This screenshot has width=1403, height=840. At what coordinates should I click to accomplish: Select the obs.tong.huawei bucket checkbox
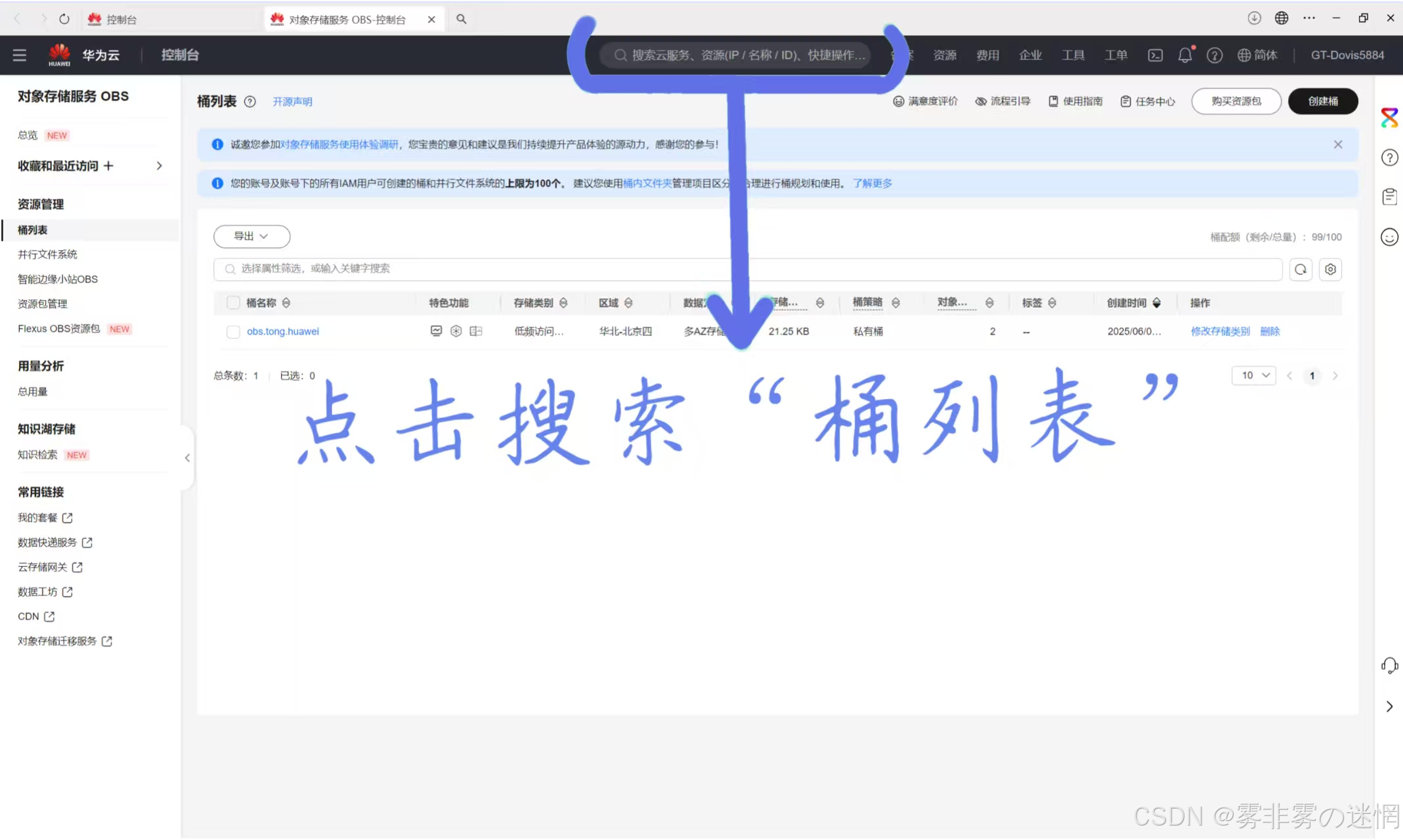click(x=233, y=332)
